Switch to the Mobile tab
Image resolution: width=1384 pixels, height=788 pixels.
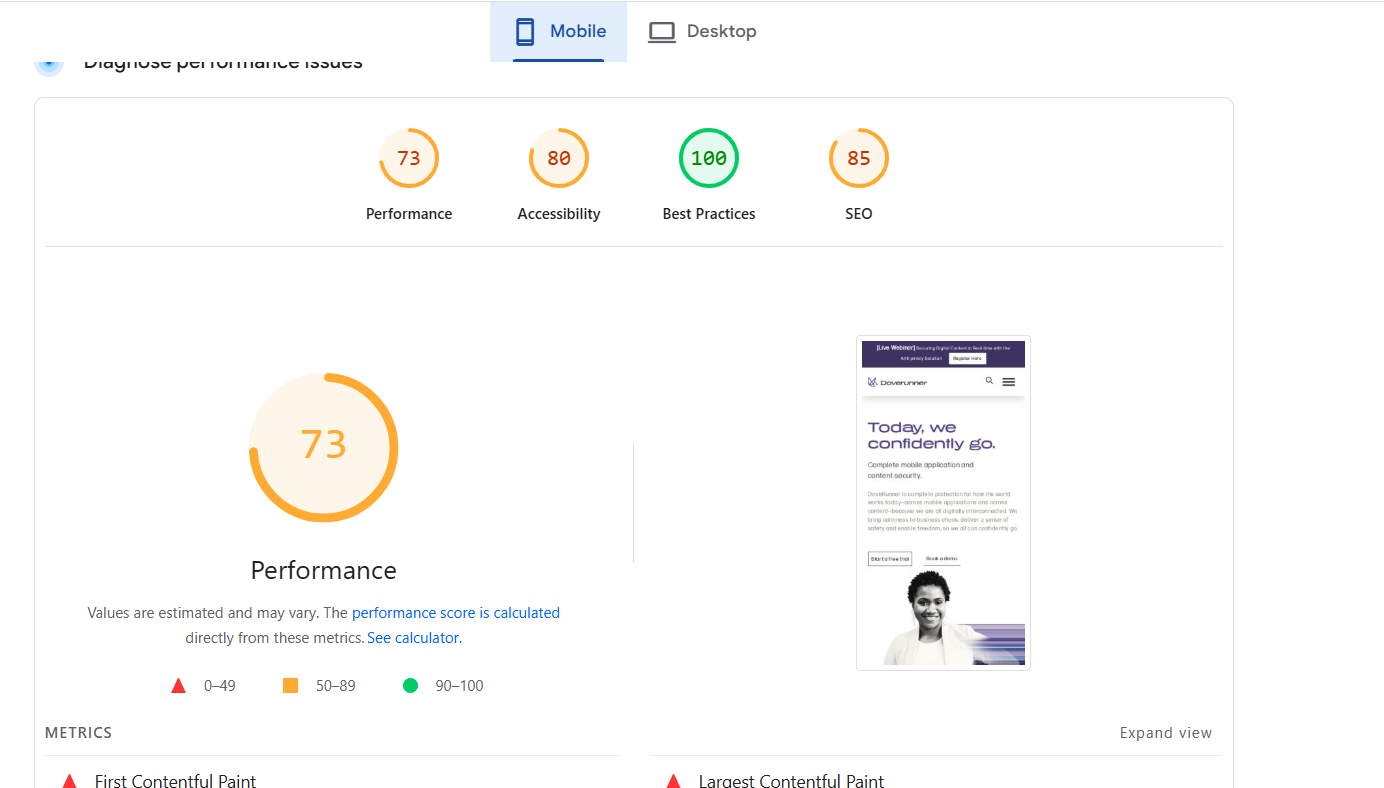[x=559, y=32]
